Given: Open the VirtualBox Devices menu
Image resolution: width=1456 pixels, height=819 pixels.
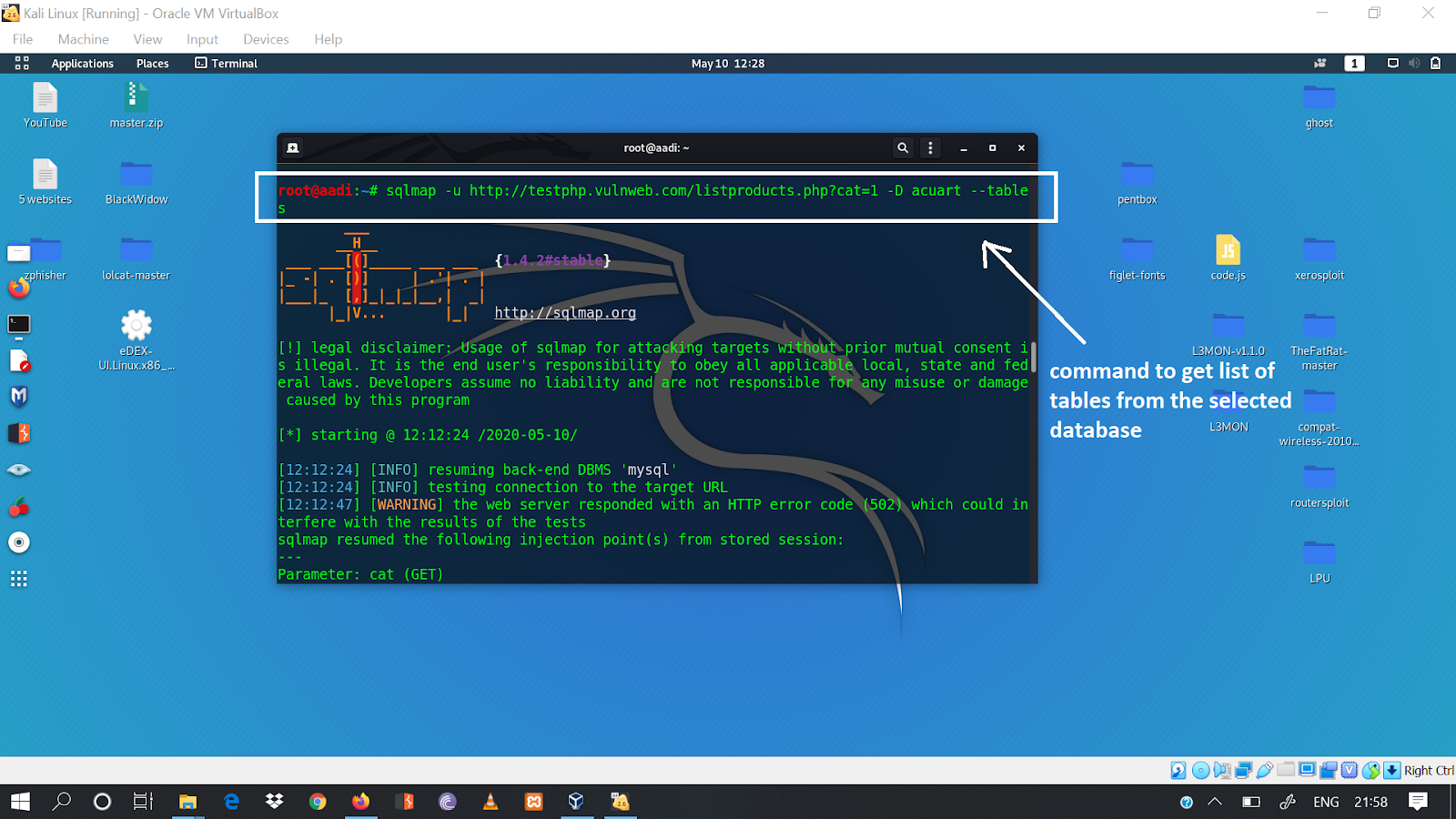Looking at the screenshot, I should point(266,39).
